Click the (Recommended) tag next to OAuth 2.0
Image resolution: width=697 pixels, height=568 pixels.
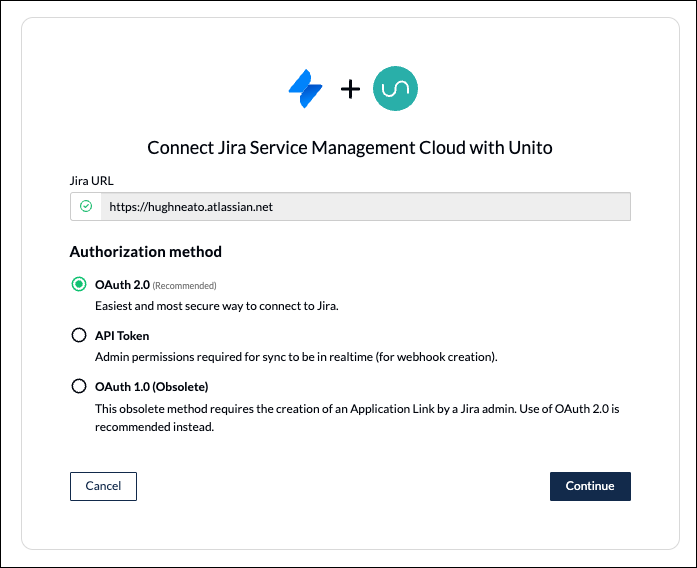point(184,286)
